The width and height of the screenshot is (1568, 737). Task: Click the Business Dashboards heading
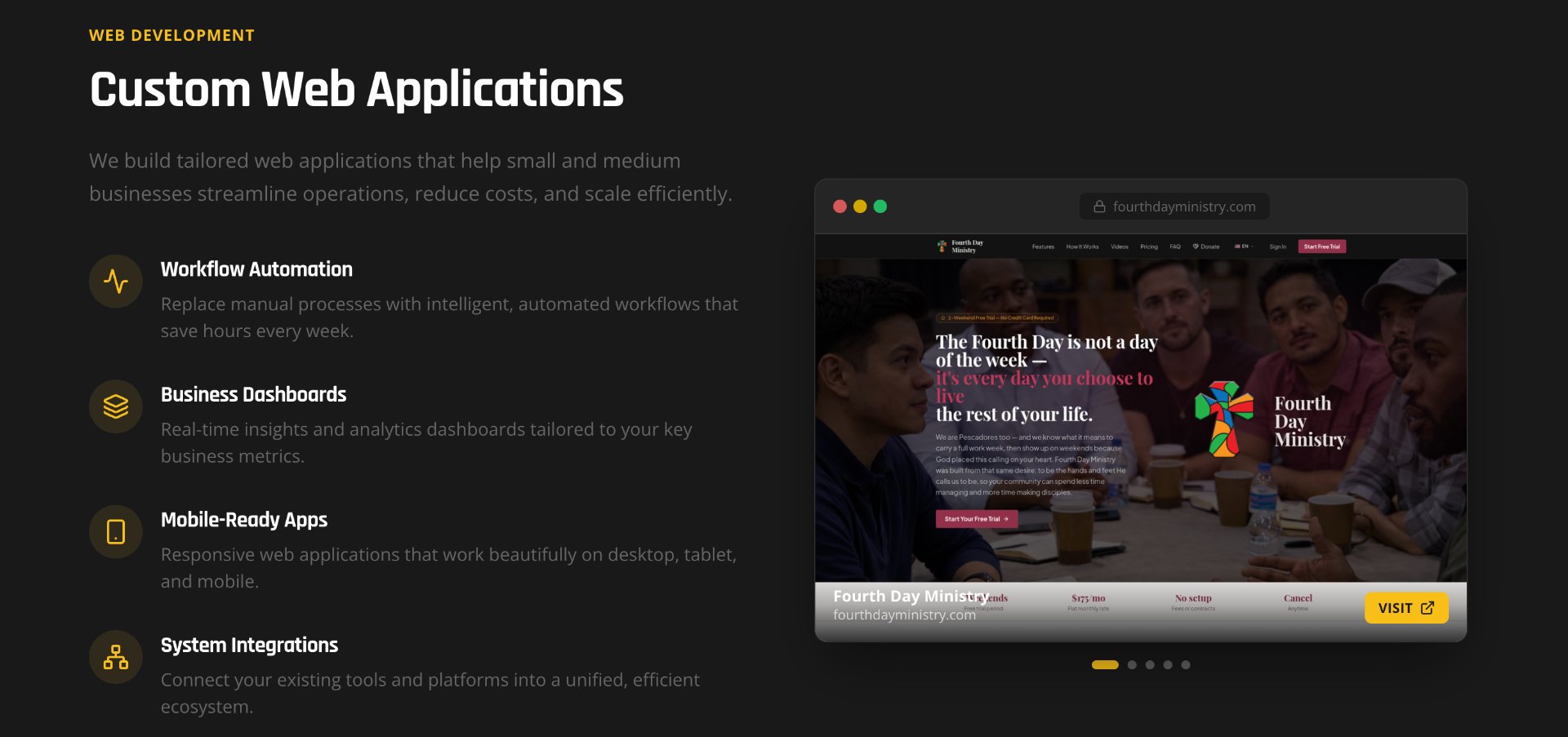253,394
